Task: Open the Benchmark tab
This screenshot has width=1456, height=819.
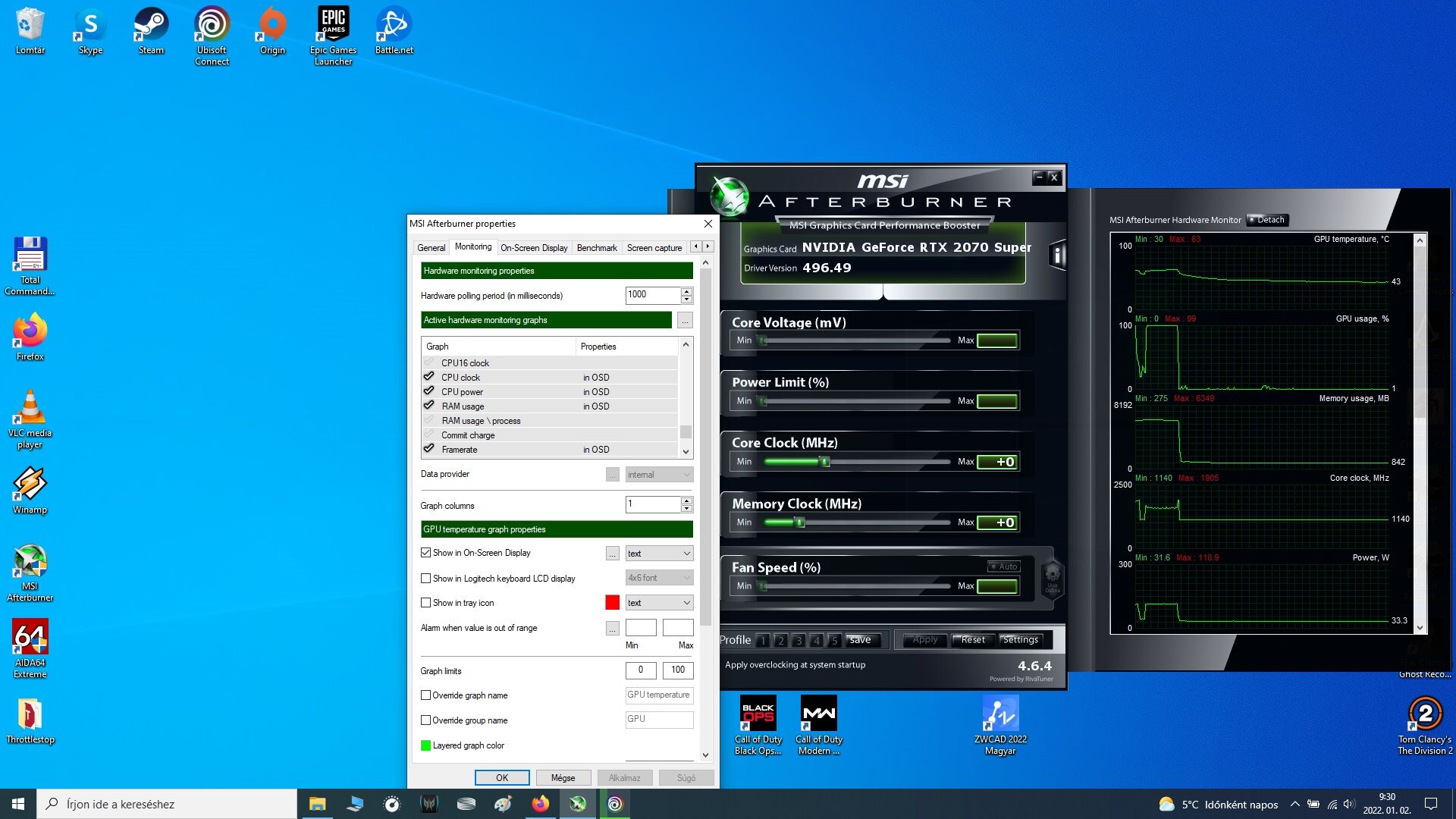Action: (597, 248)
